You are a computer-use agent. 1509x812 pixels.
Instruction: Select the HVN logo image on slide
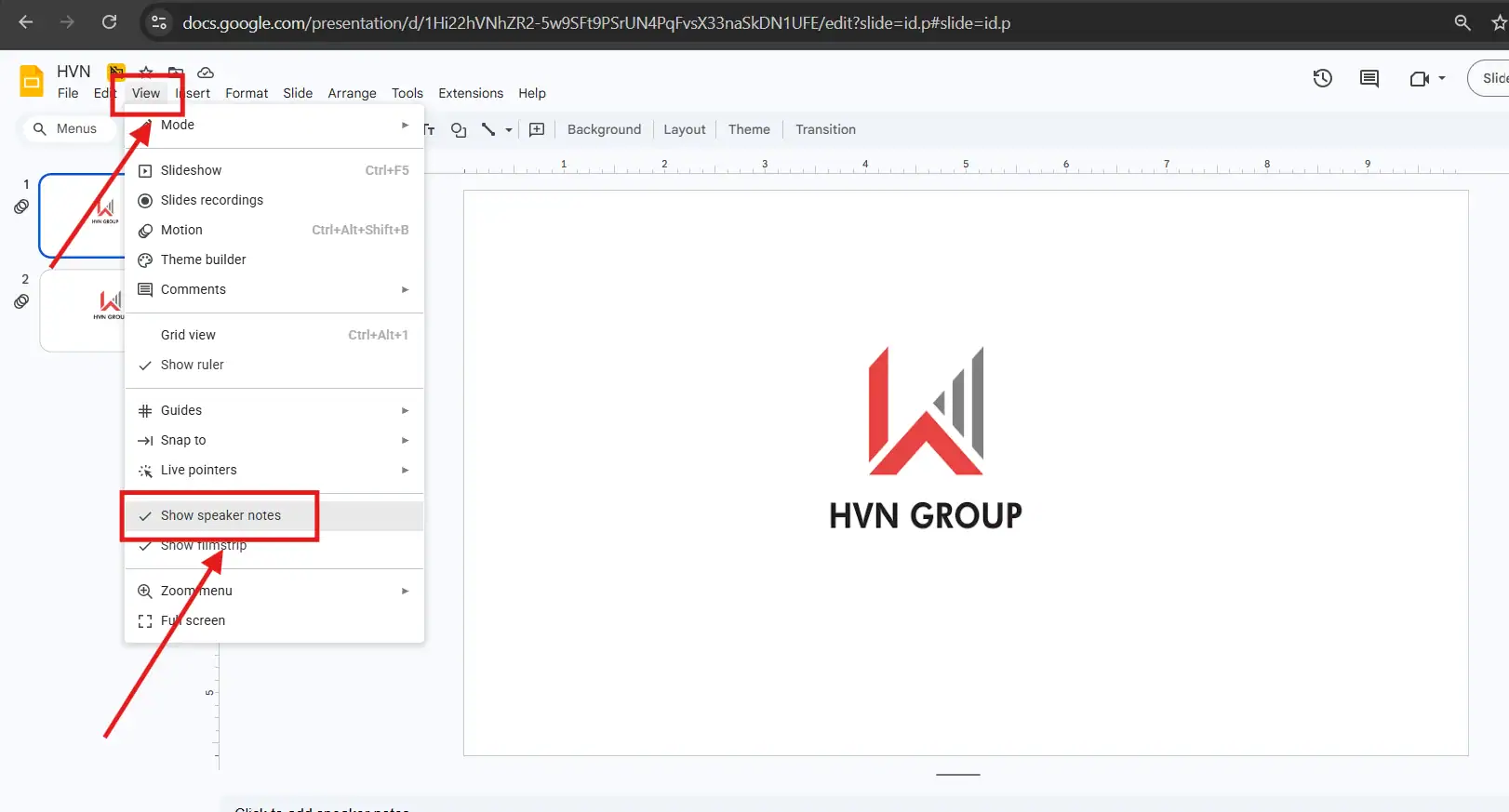point(926,410)
